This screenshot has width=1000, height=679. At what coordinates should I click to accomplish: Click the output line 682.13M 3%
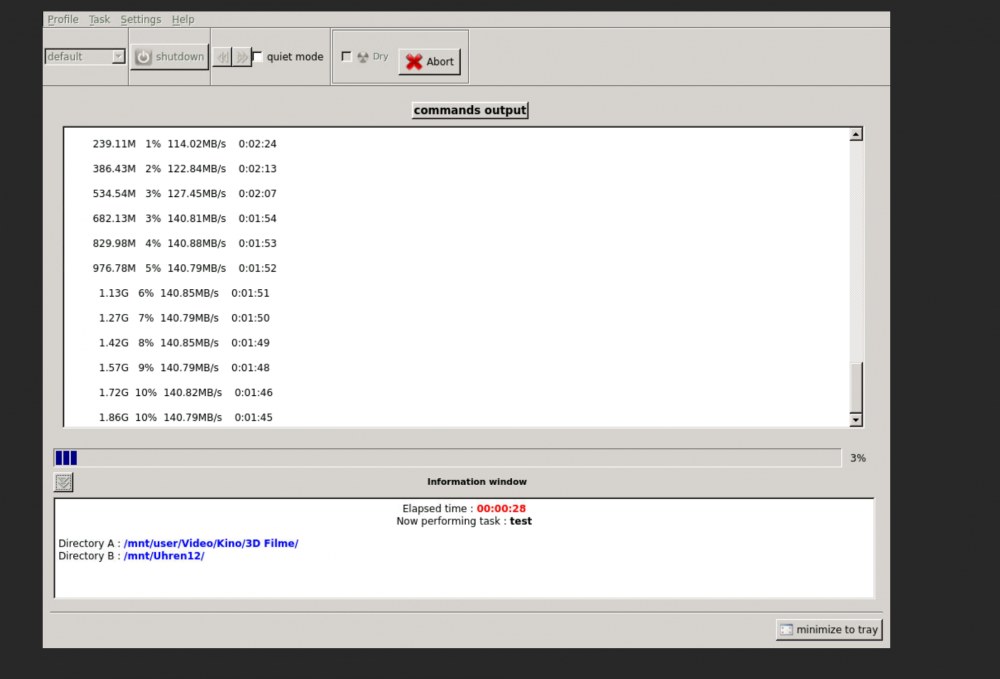pyautogui.click(x=184, y=219)
